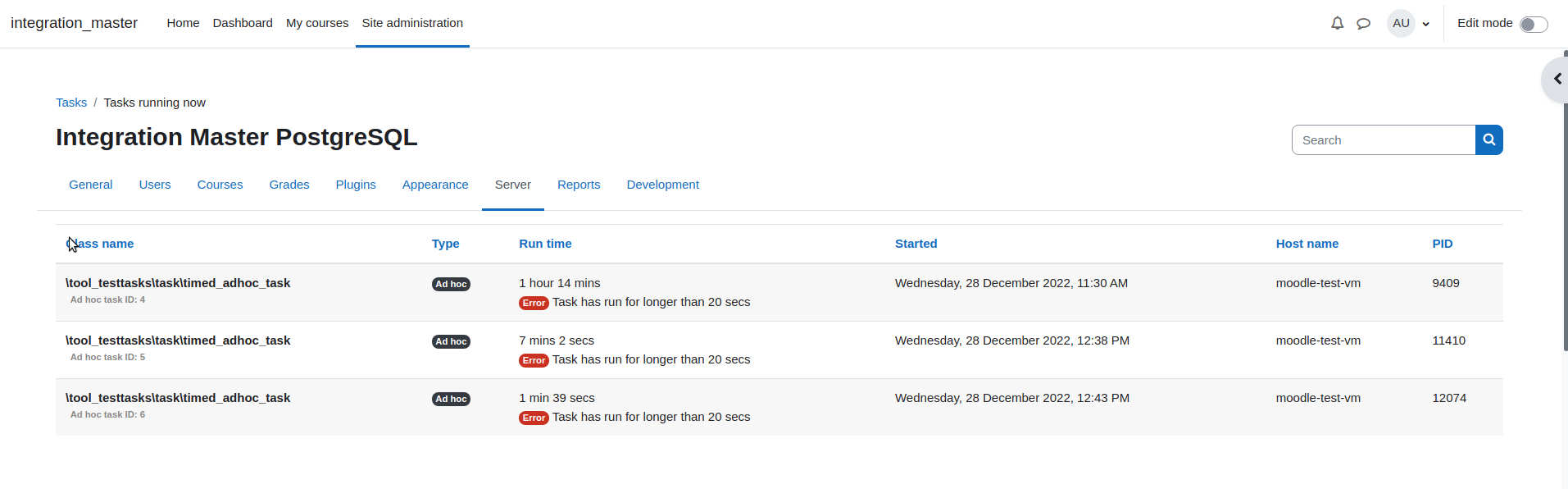1568x489 pixels.
Task: Sort by Type column header
Action: click(445, 244)
